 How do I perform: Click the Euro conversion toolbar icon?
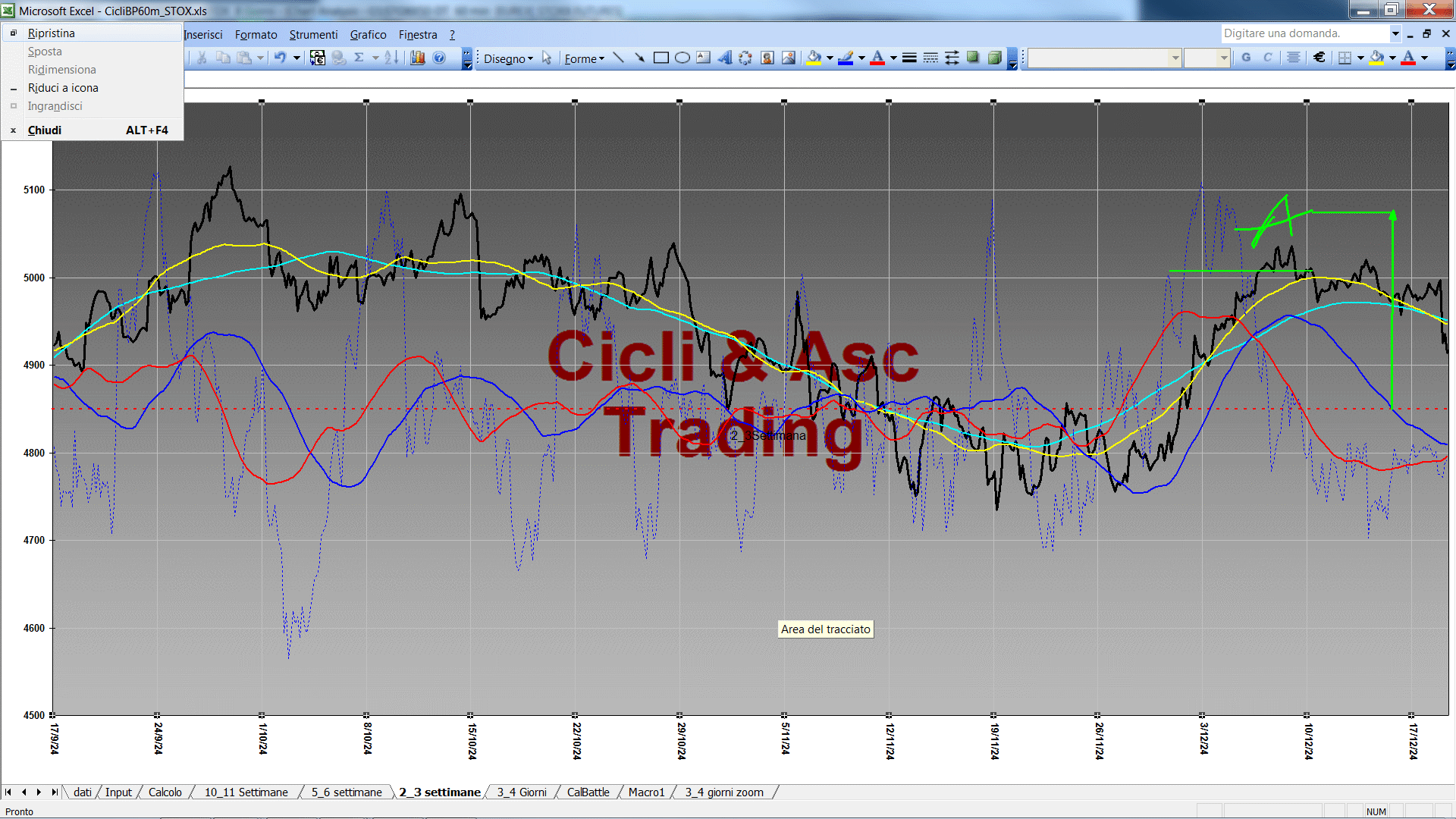coord(318,58)
